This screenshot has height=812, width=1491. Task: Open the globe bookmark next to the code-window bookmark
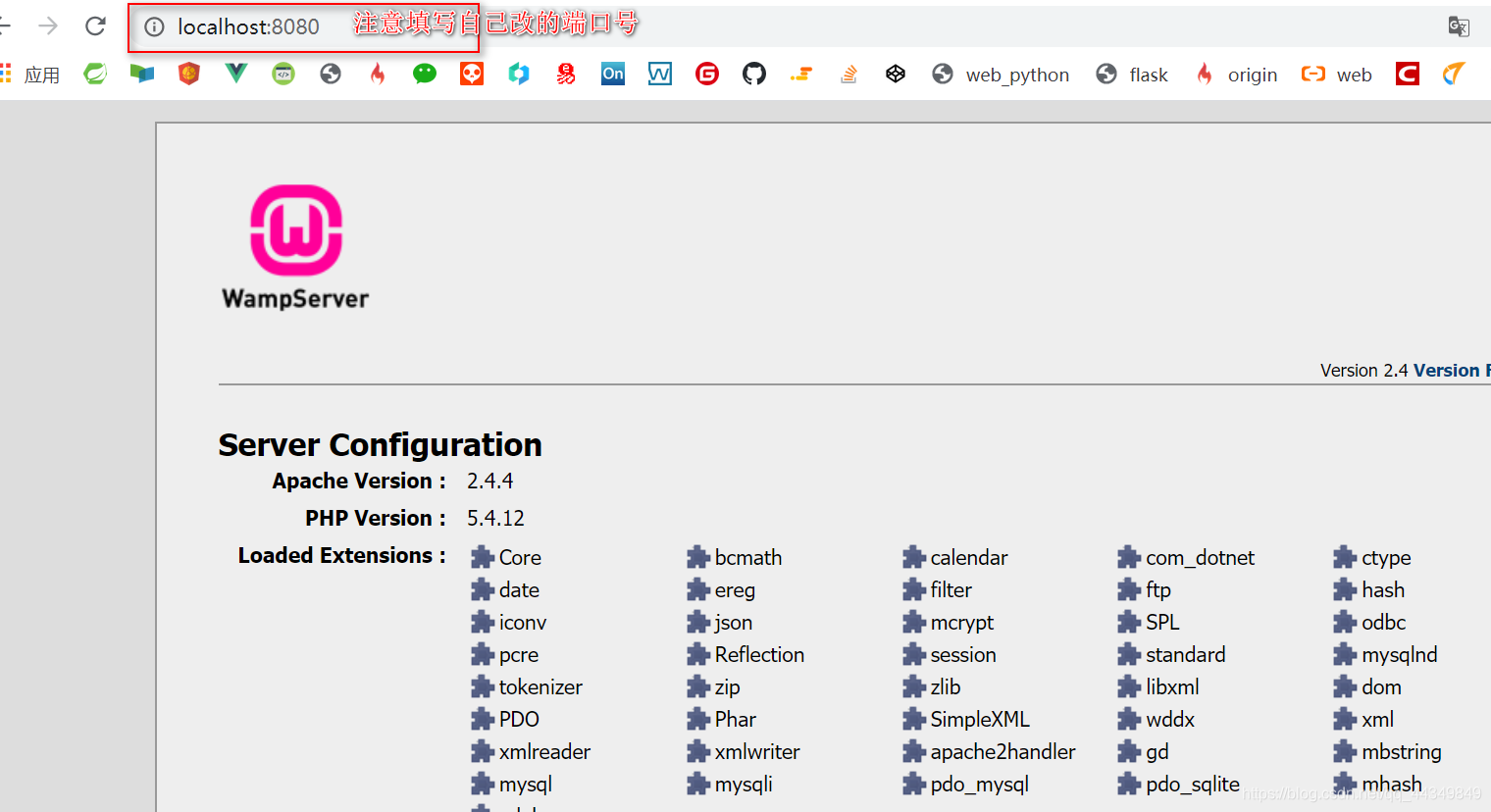tap(331, 74)
